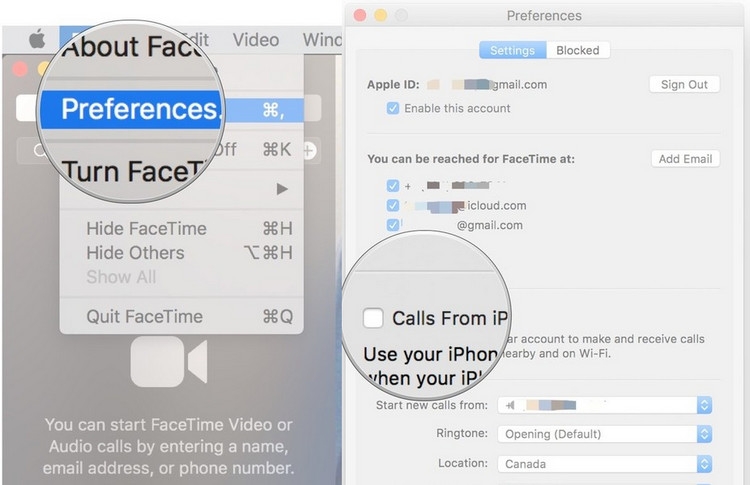Select Hide Others menu item
This screenshot has width=750, height=485.
(x=182, y=253)
